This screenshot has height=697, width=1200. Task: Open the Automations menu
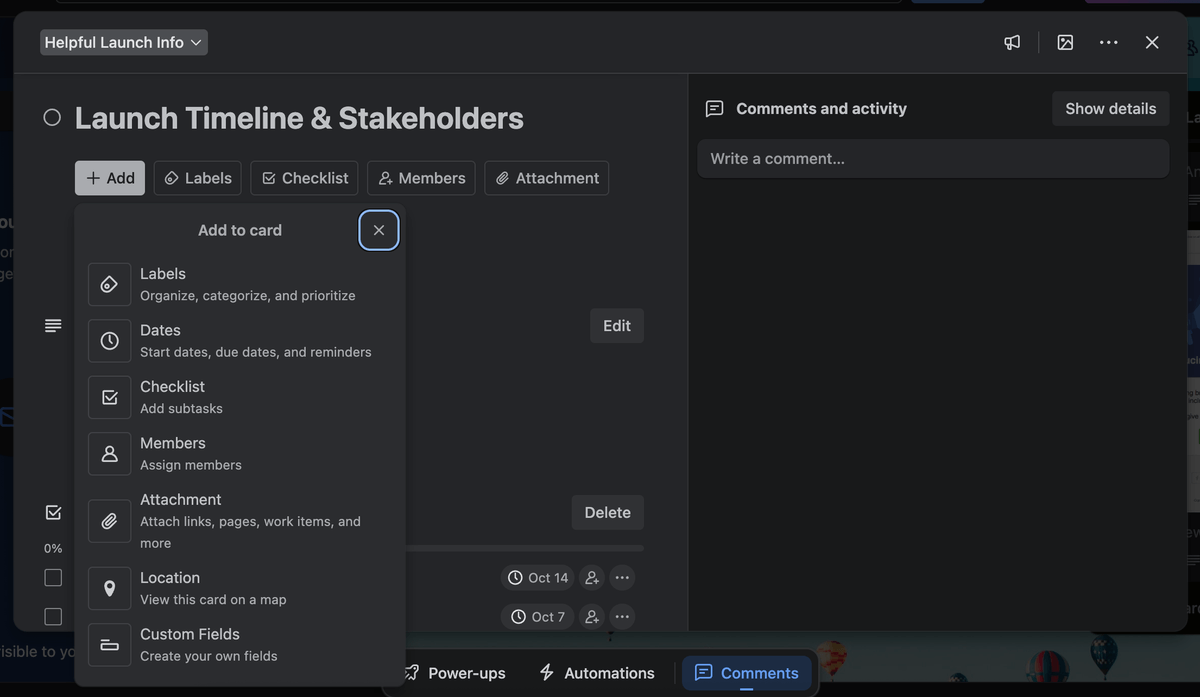point(596,672)
